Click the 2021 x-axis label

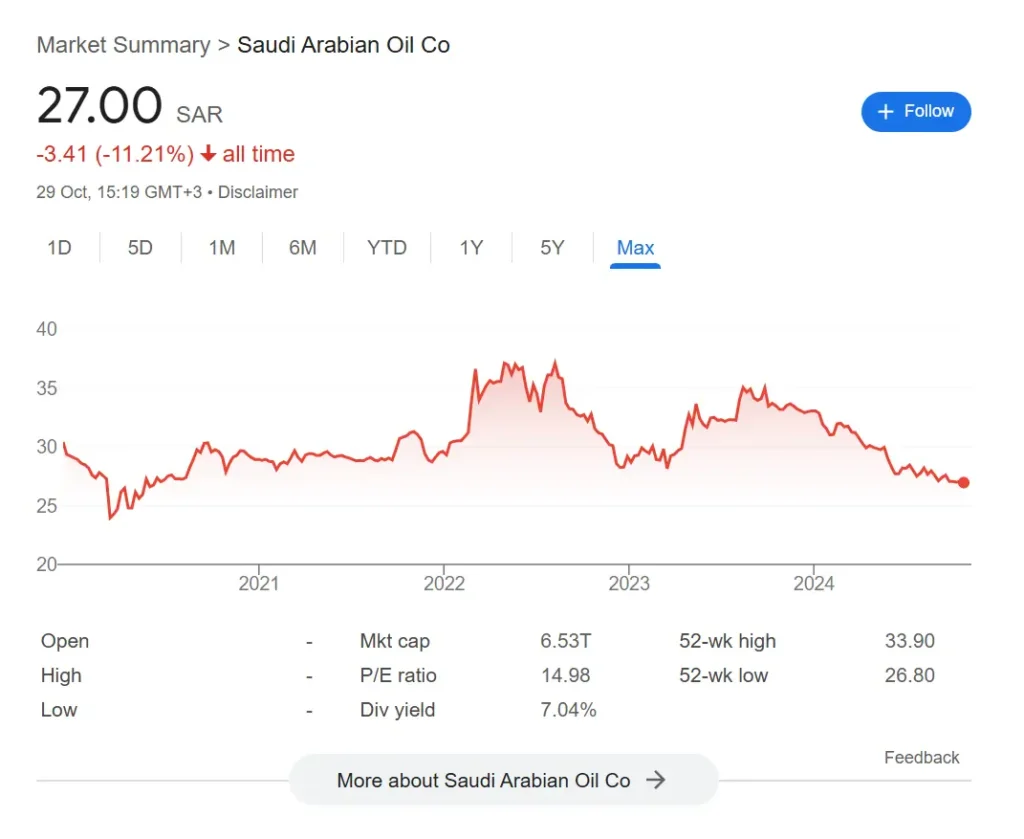259,583
